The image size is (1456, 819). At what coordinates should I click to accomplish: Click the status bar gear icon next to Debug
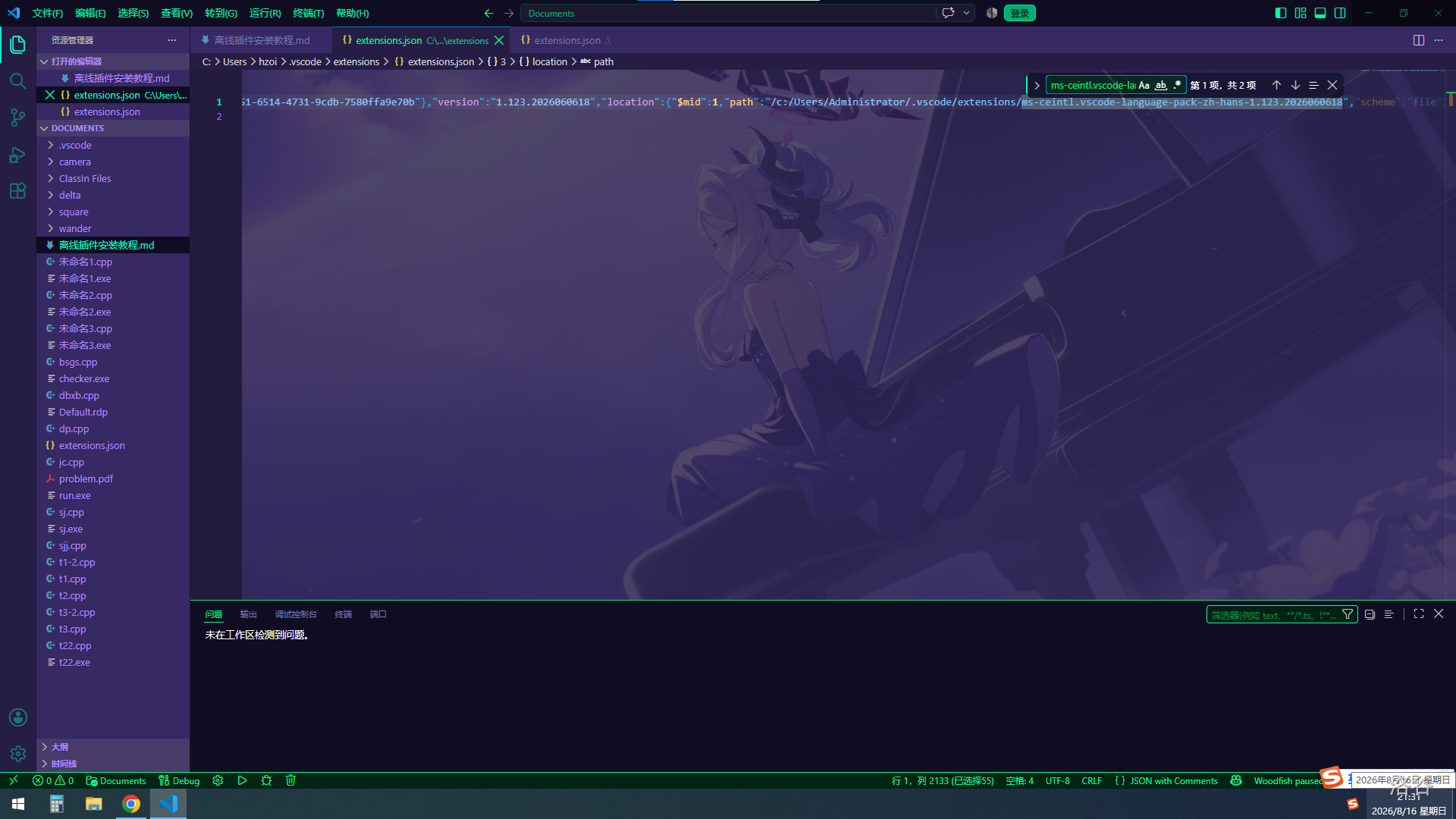tap(218, 780)
